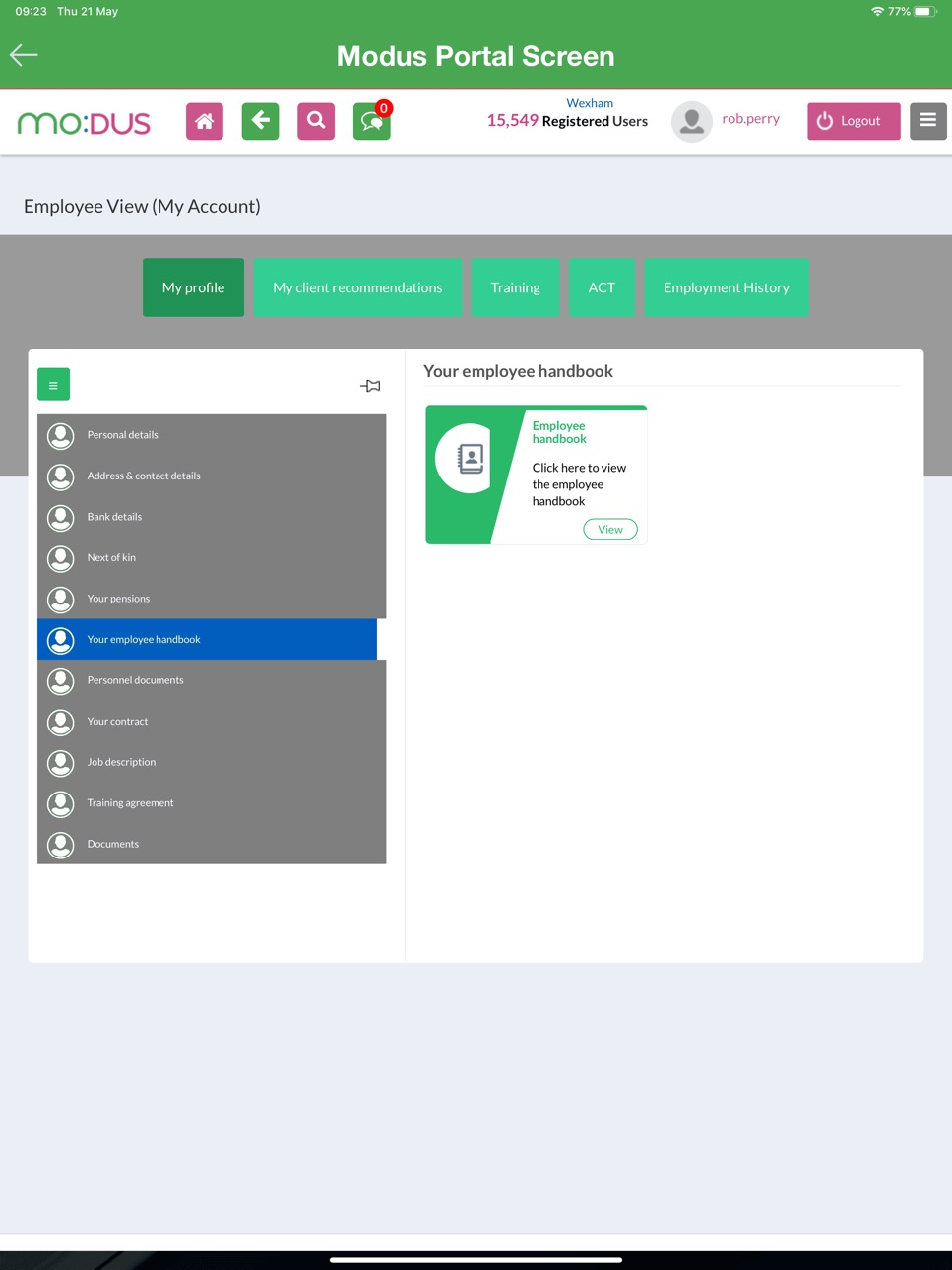Screen dimensions: 952x1270
Task: Open the ACT tab
Action: pyautogui.click(x=602, y=287)
